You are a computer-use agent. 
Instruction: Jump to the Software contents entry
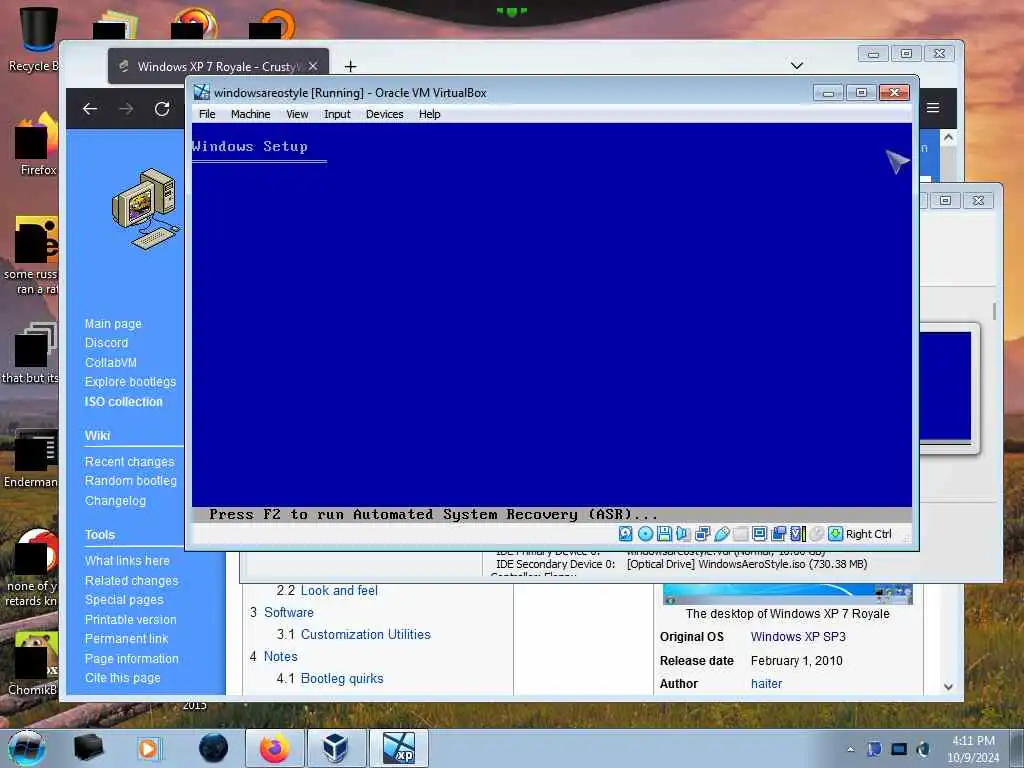[289, 613]
